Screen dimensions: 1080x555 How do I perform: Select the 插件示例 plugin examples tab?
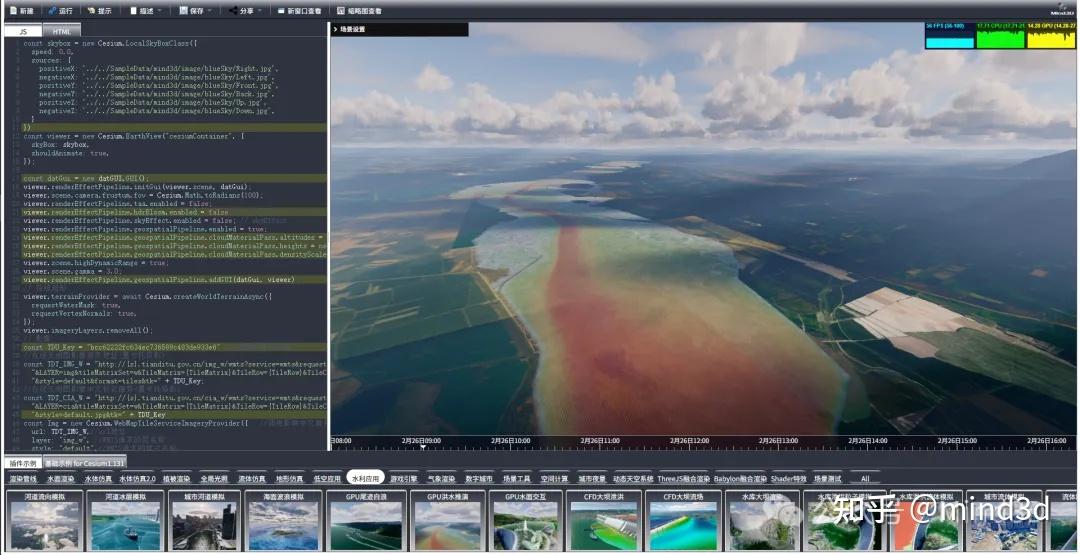(22, 464)
